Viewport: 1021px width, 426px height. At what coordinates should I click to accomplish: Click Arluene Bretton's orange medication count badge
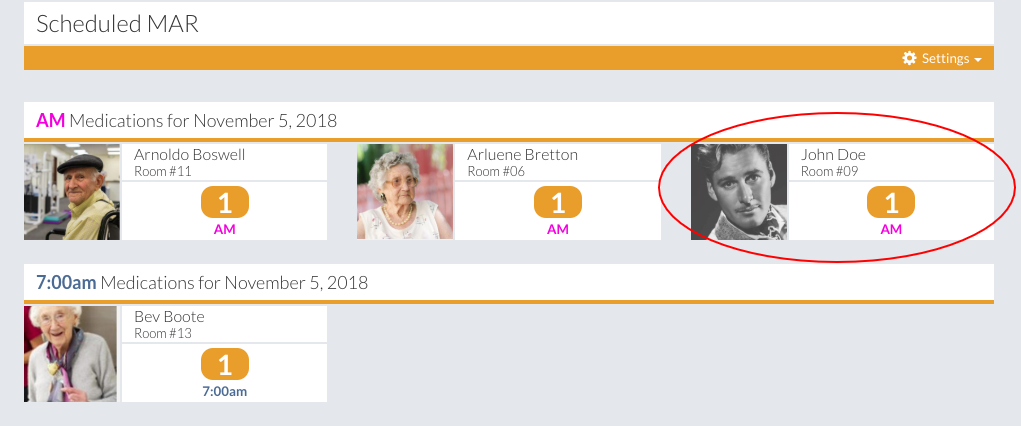tap(558, 203)
